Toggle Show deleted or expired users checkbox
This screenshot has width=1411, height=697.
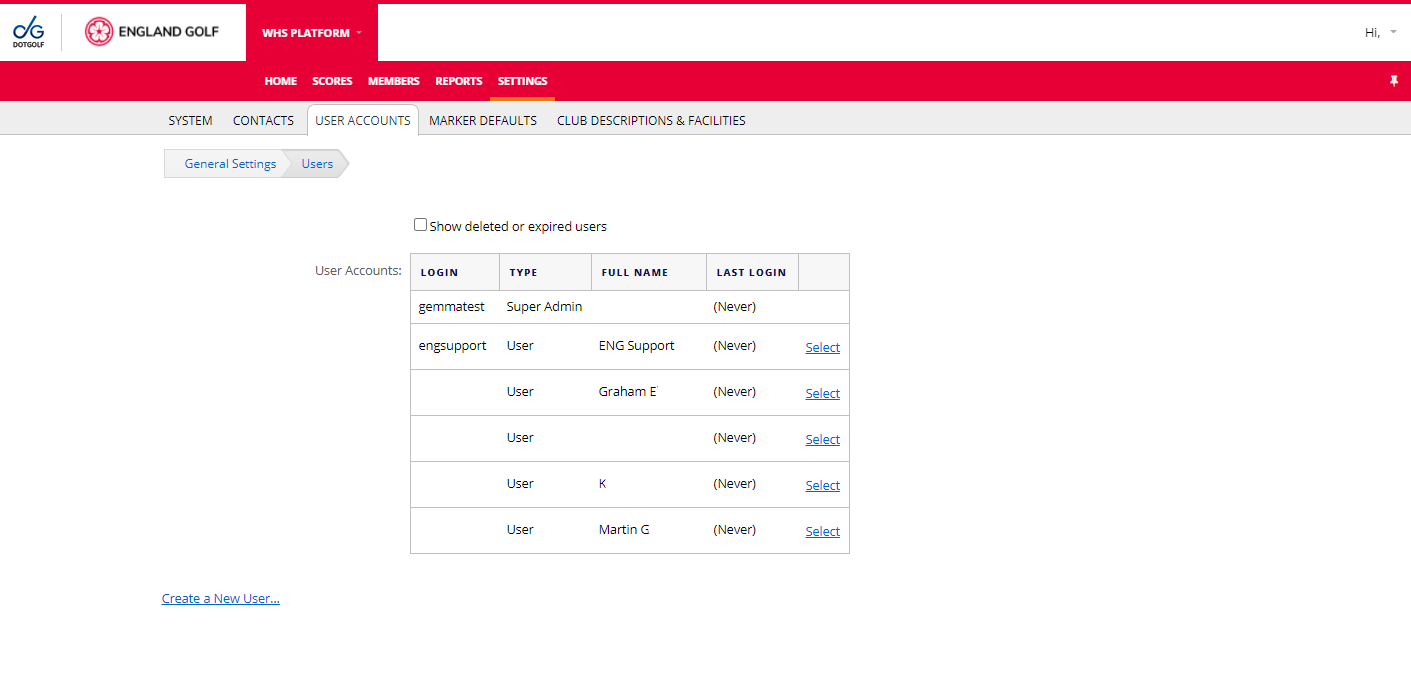pos(421,225)
